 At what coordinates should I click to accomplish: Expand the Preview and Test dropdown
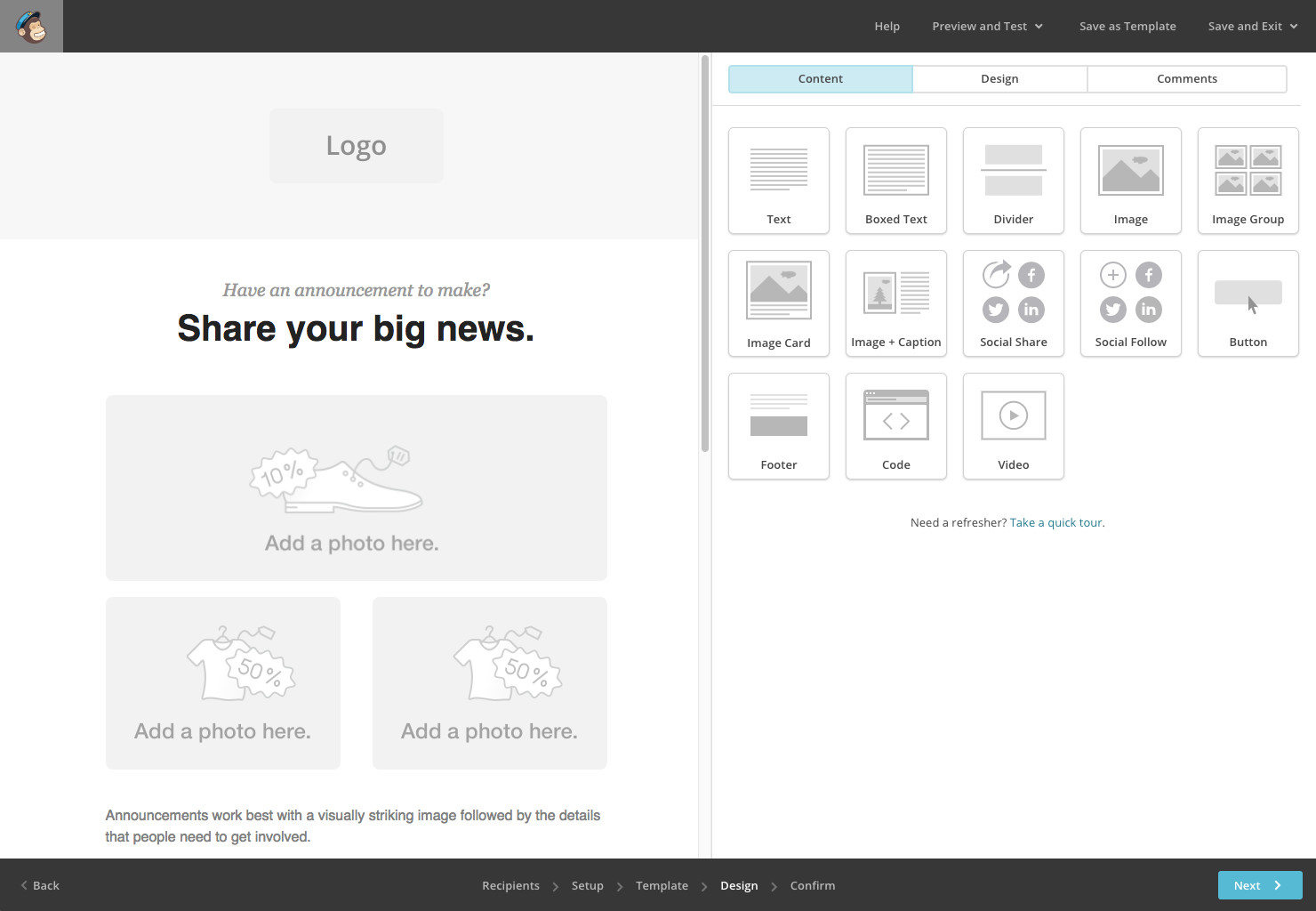pyautogui.click(x=987, y=27)
